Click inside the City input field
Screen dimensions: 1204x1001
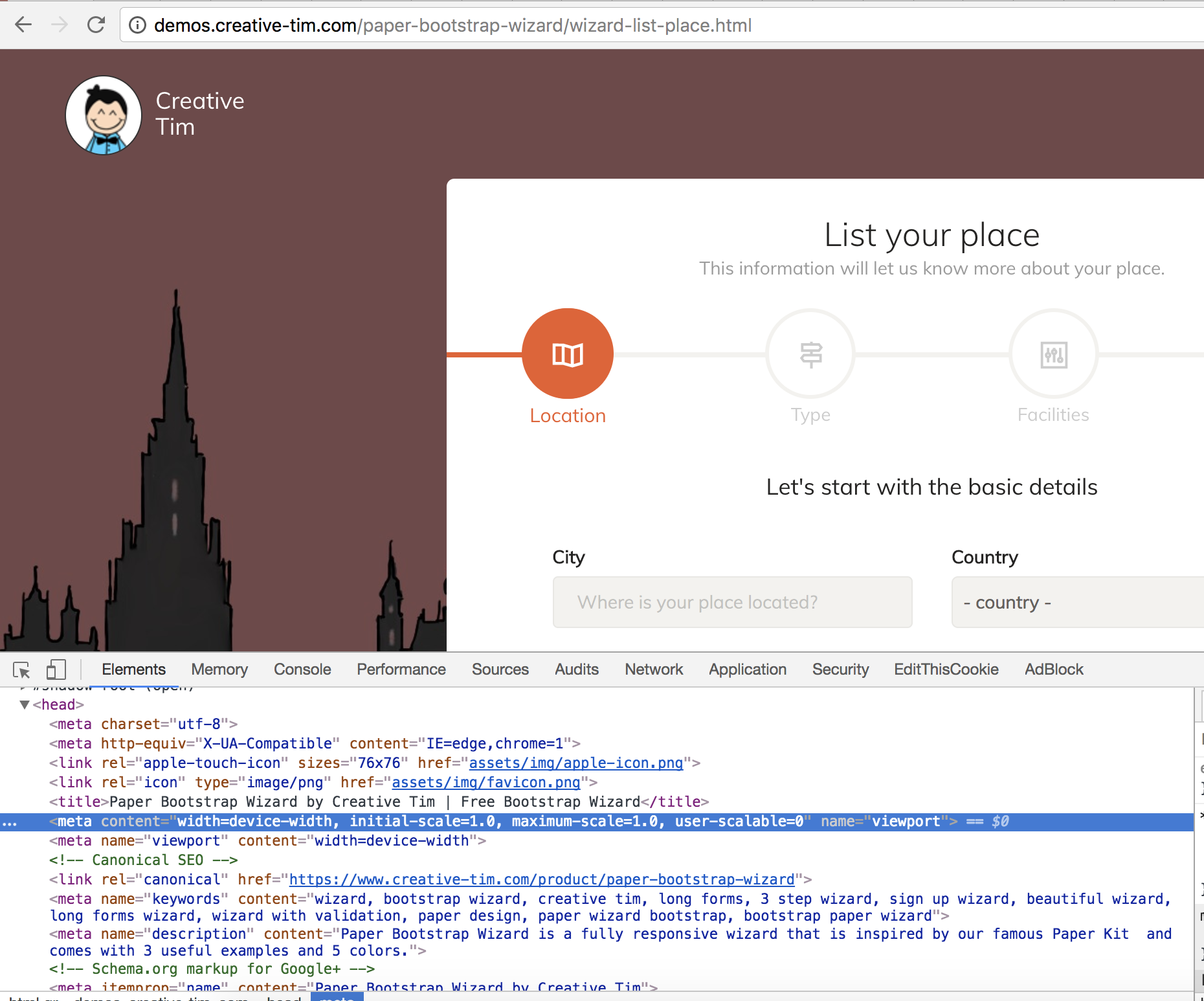click(731, 602)
